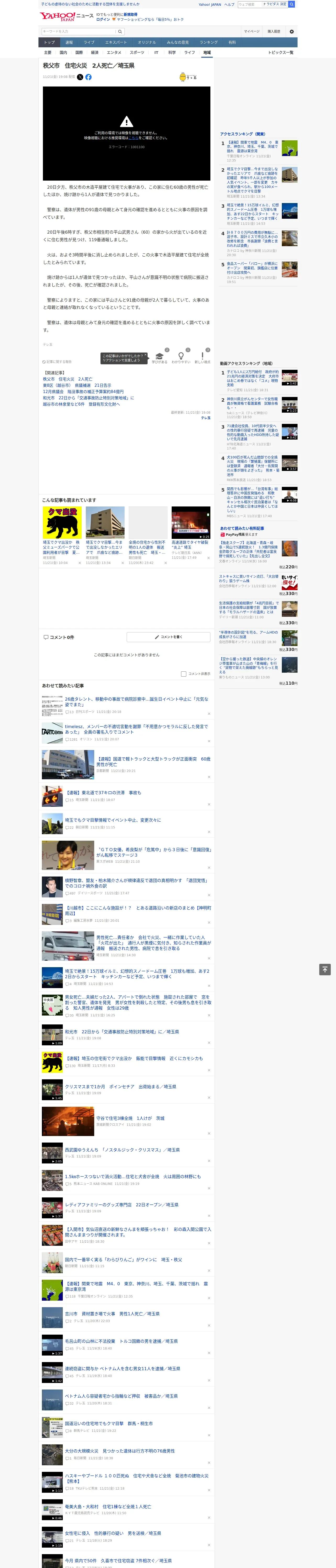Image resolution: width=336 pixels, height=1568 pixels.
Task: Open article 守谷で住宅3棟全焼
Action: pyautogui.click(x=131, y=1118)
